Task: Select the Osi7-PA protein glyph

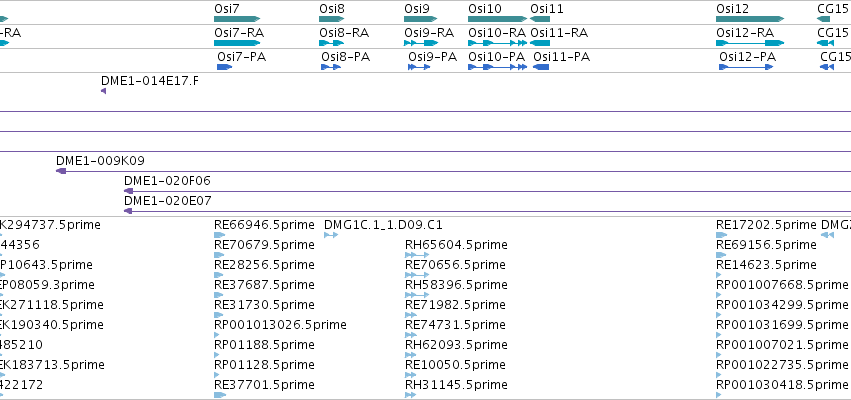Action: click(x=225, y=67)
